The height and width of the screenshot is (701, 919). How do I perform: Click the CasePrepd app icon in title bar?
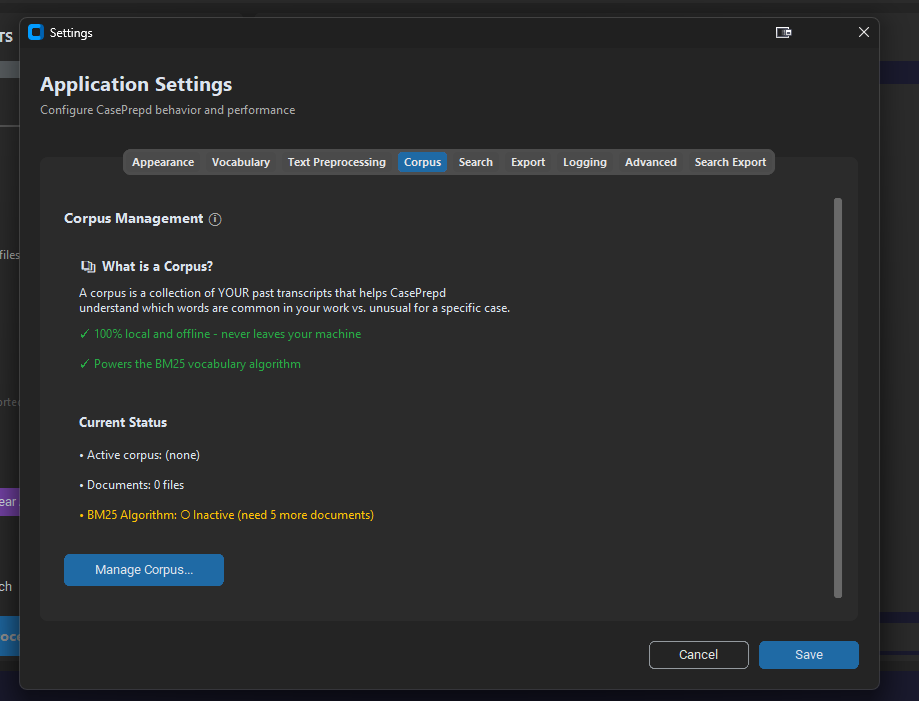coord(36,32)
